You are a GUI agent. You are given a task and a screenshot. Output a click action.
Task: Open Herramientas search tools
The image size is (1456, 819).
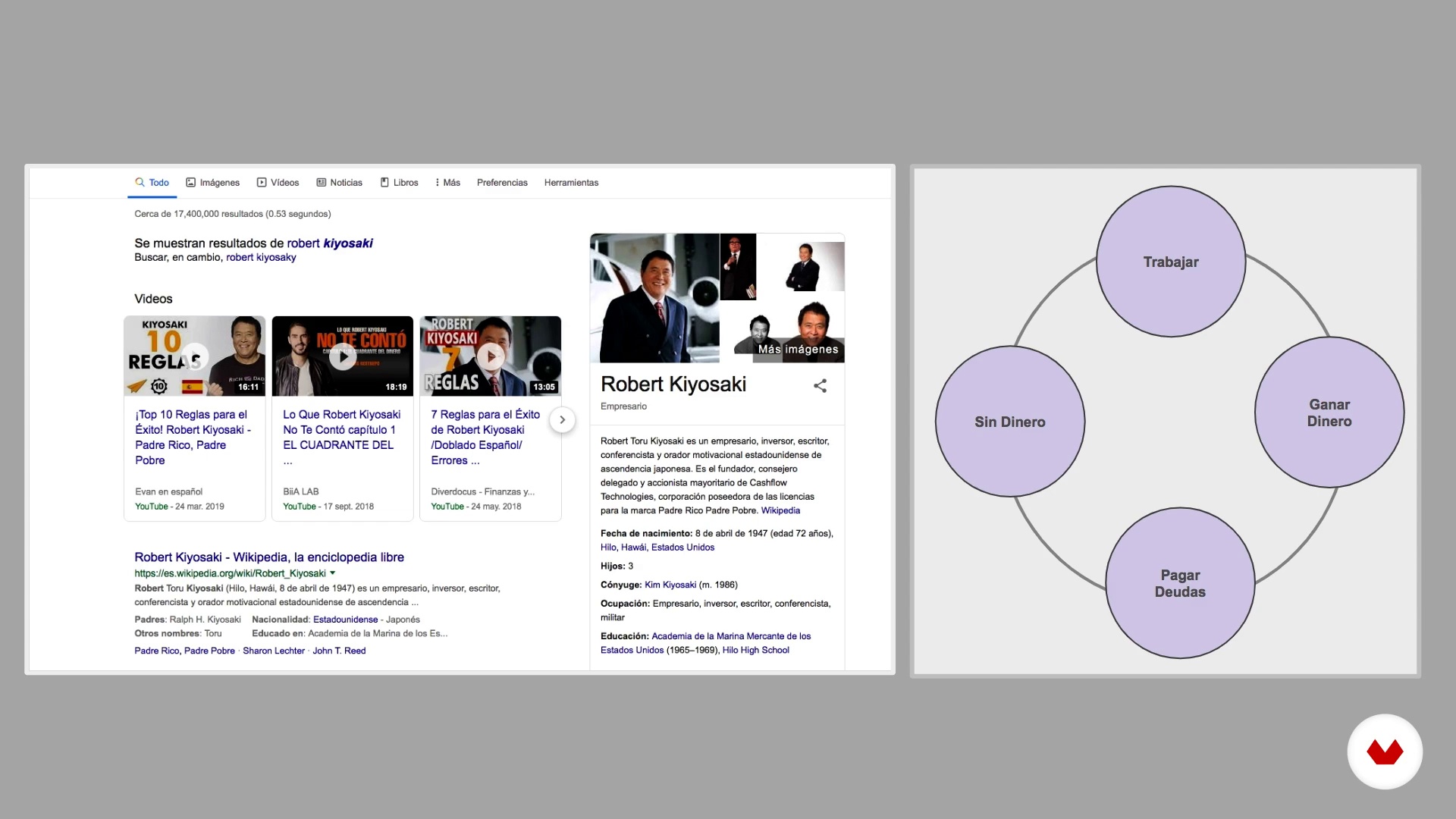571,183
